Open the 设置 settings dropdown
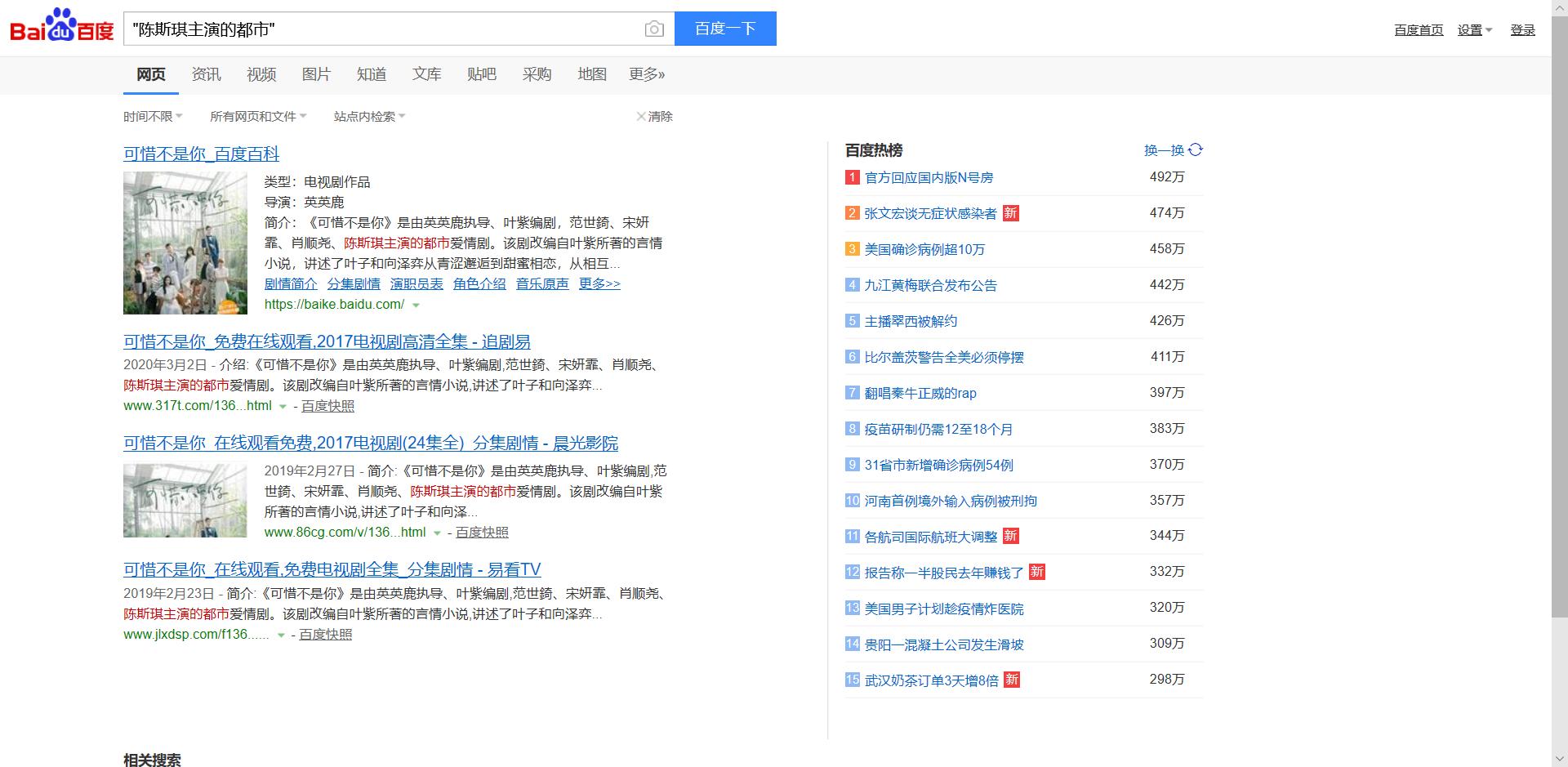The image size is (1568, 767). tap(1475, 29)
